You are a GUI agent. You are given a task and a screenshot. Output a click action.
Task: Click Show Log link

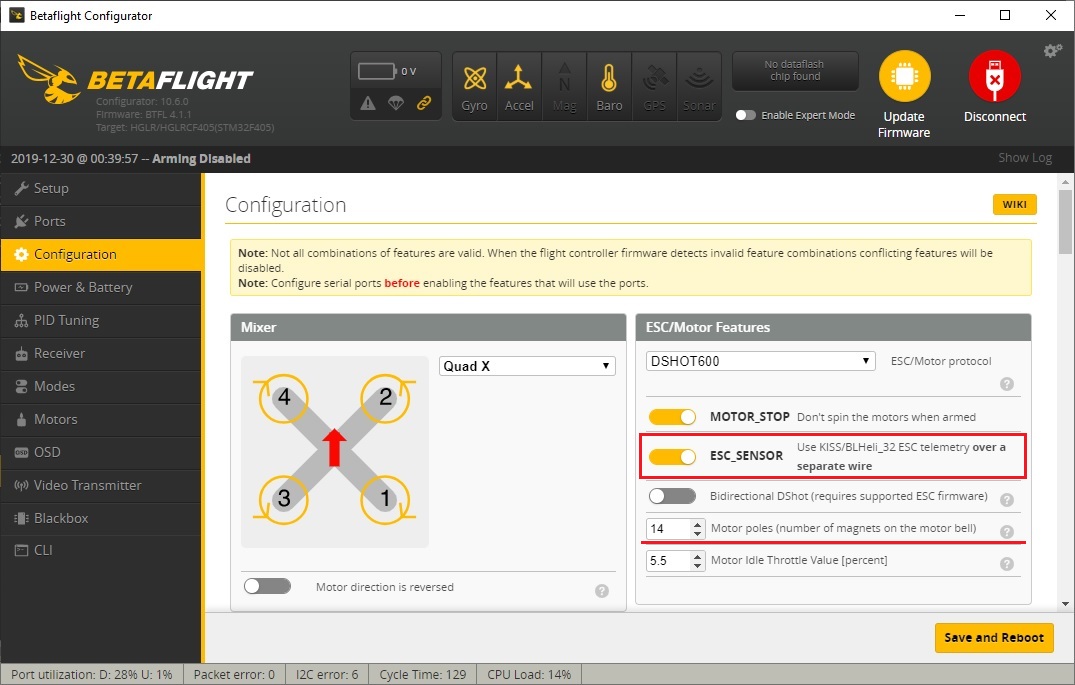click(1025, 158)
